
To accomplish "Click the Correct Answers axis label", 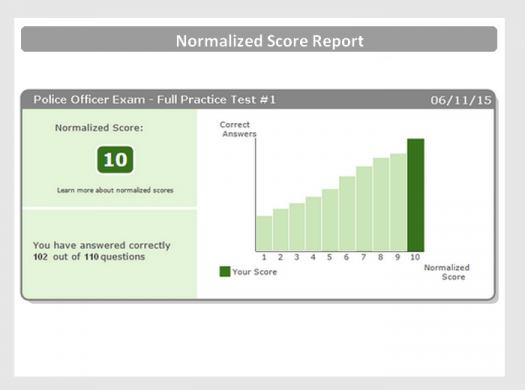I will 237,129.
